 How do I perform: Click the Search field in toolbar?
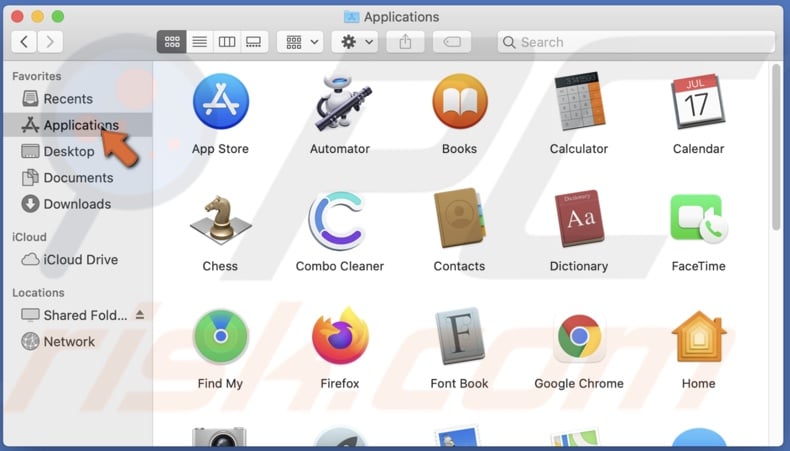click(636, 42)
